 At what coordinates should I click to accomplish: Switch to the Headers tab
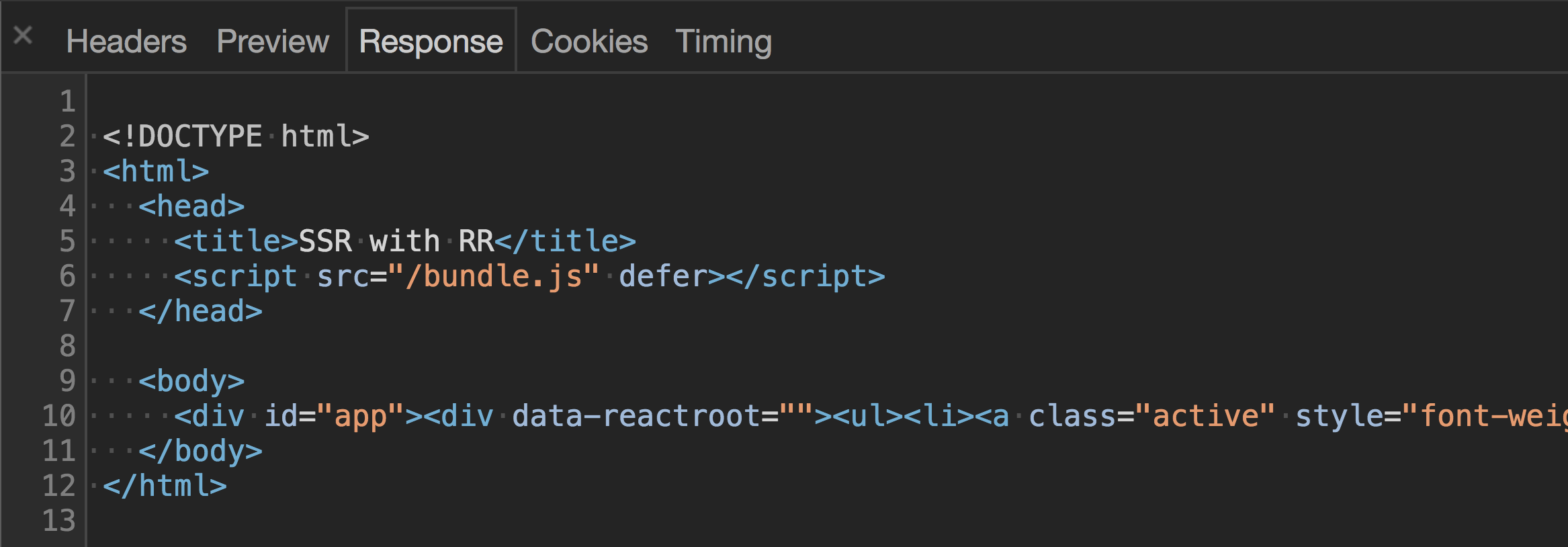(x=126, y=42)
